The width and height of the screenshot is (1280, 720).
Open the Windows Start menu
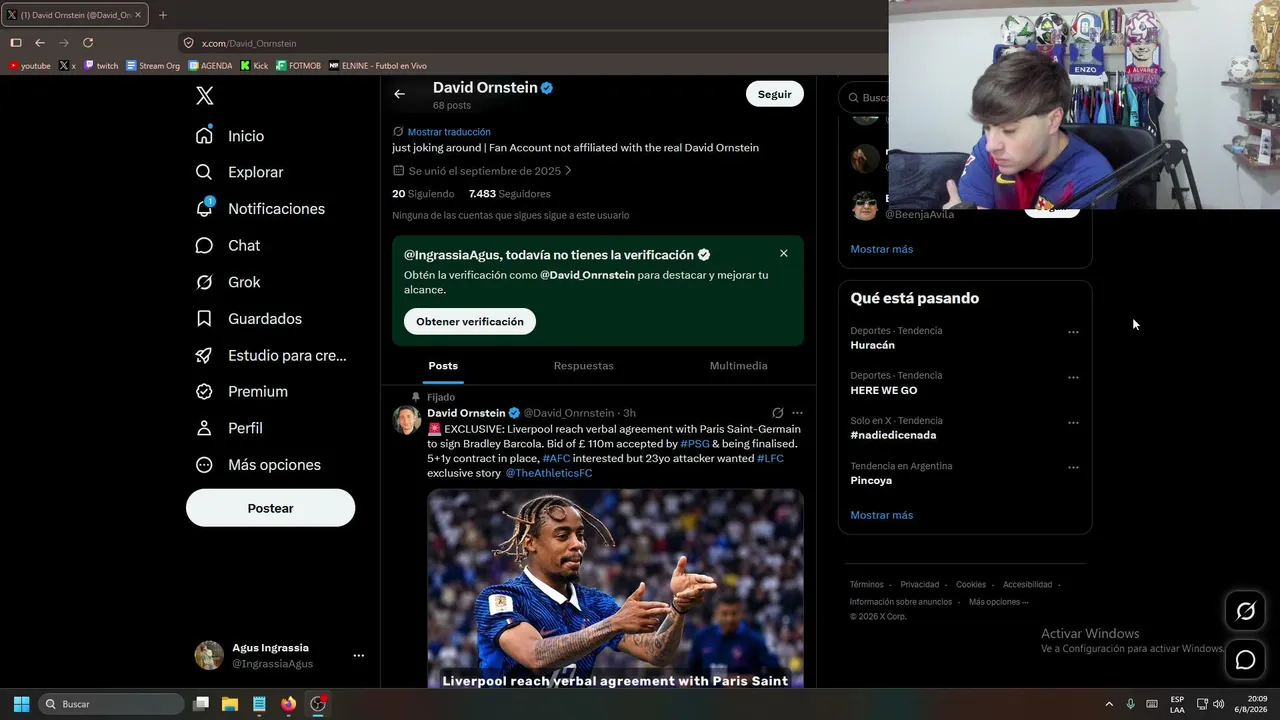point(21,704)
